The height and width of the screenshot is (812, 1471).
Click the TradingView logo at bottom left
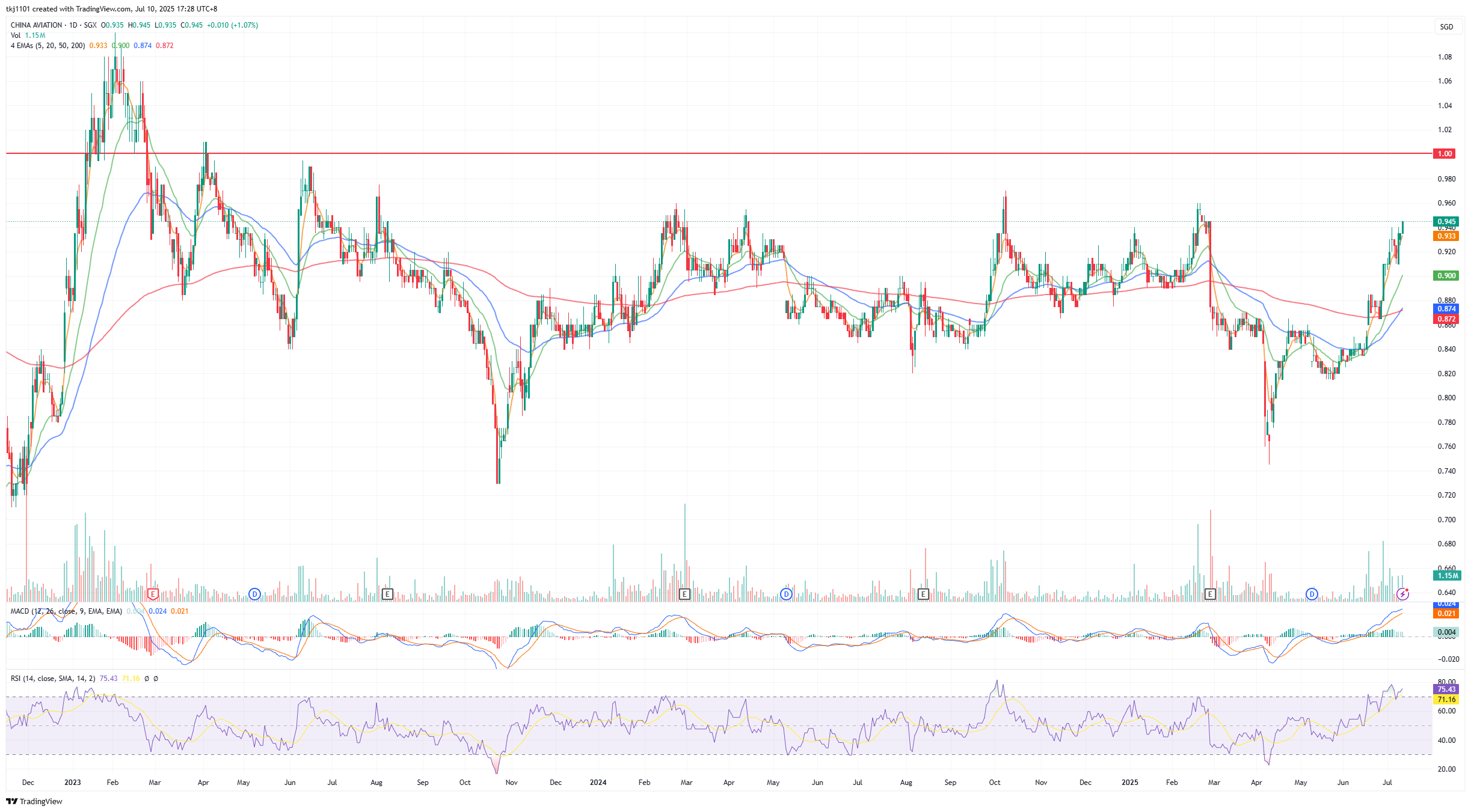34,801
